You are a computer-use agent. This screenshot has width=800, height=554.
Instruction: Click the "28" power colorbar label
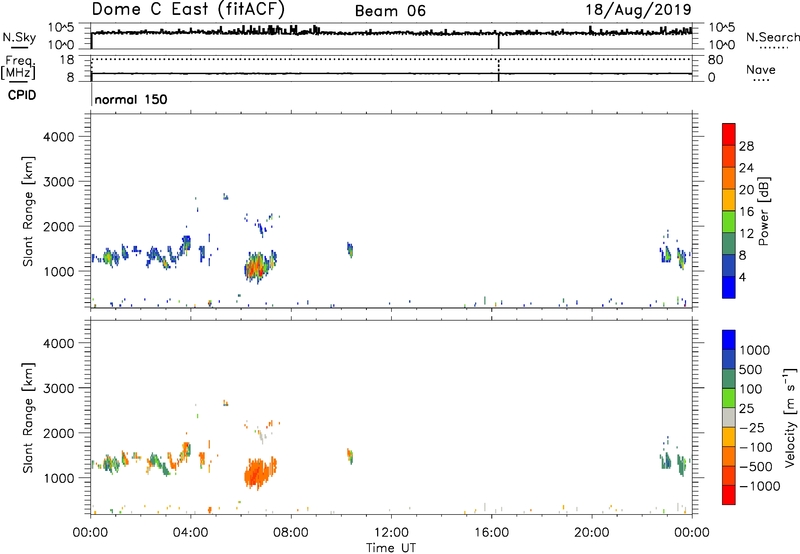point(746,146)
